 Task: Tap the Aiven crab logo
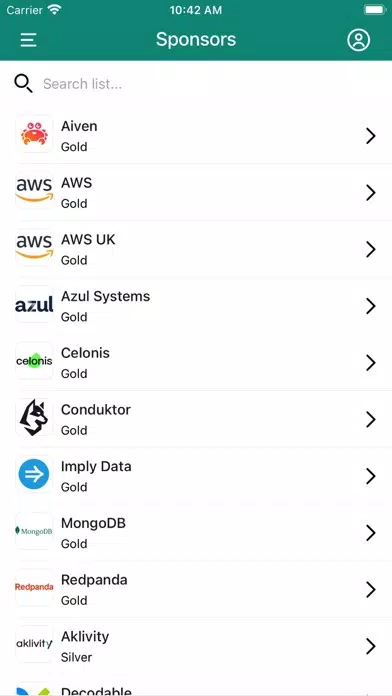pyautogui.click(x=34, y=134)
